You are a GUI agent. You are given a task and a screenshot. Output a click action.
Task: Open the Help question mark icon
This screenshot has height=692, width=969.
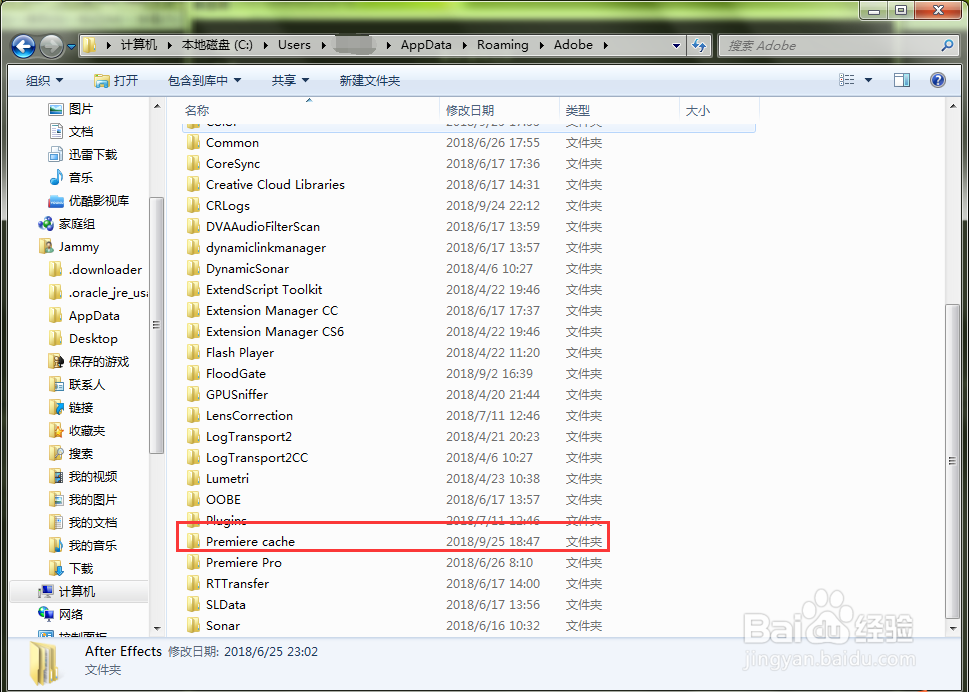[937, 80]
